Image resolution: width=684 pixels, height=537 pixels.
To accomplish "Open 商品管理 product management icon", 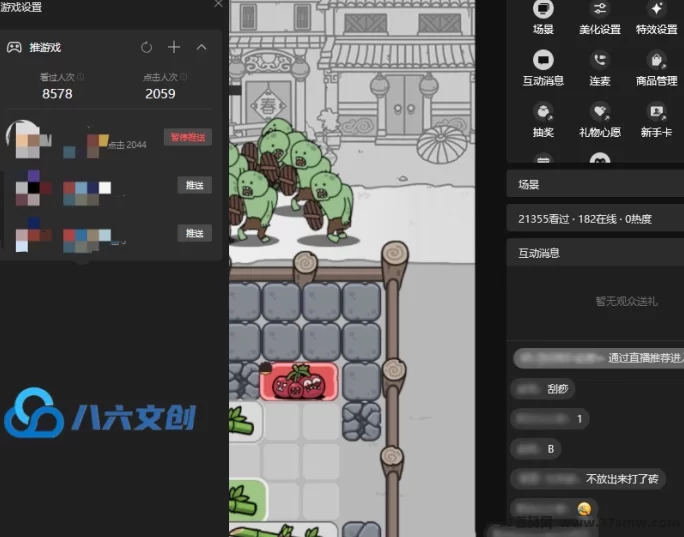I will pyautogui.click(x=657, y=61).
